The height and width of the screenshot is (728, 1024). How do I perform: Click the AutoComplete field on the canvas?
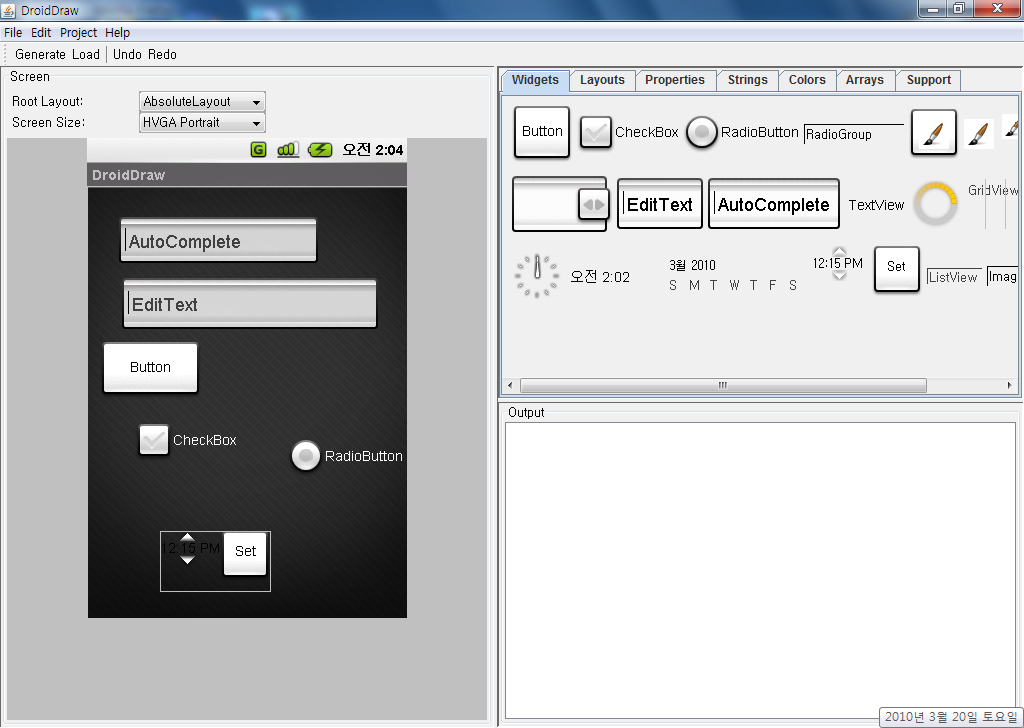[x=218, y=240]
